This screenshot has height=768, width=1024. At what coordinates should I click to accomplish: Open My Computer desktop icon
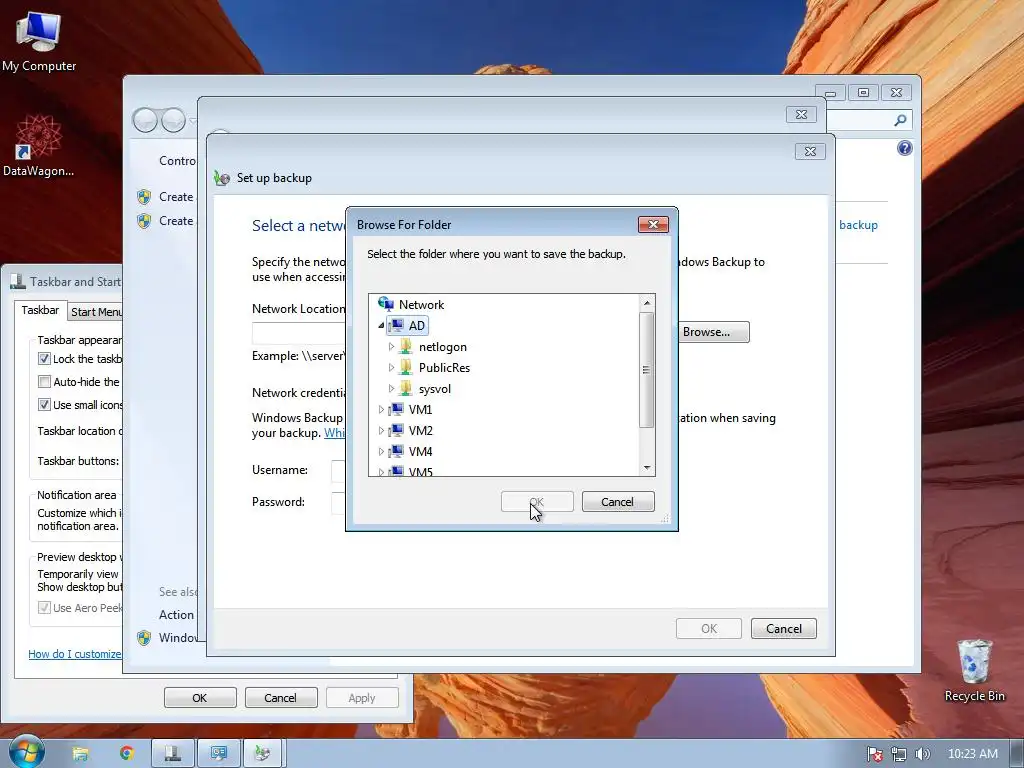pyautogui.click(x=39, y=40)
